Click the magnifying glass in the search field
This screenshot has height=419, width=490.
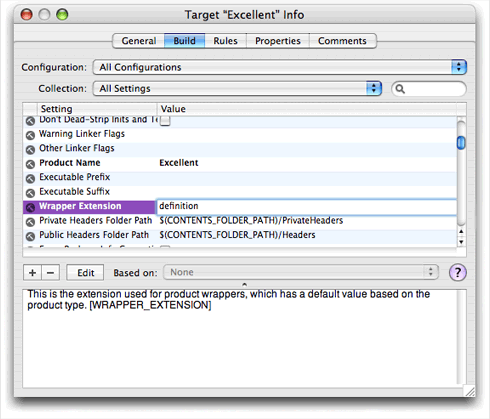(400, 89)
